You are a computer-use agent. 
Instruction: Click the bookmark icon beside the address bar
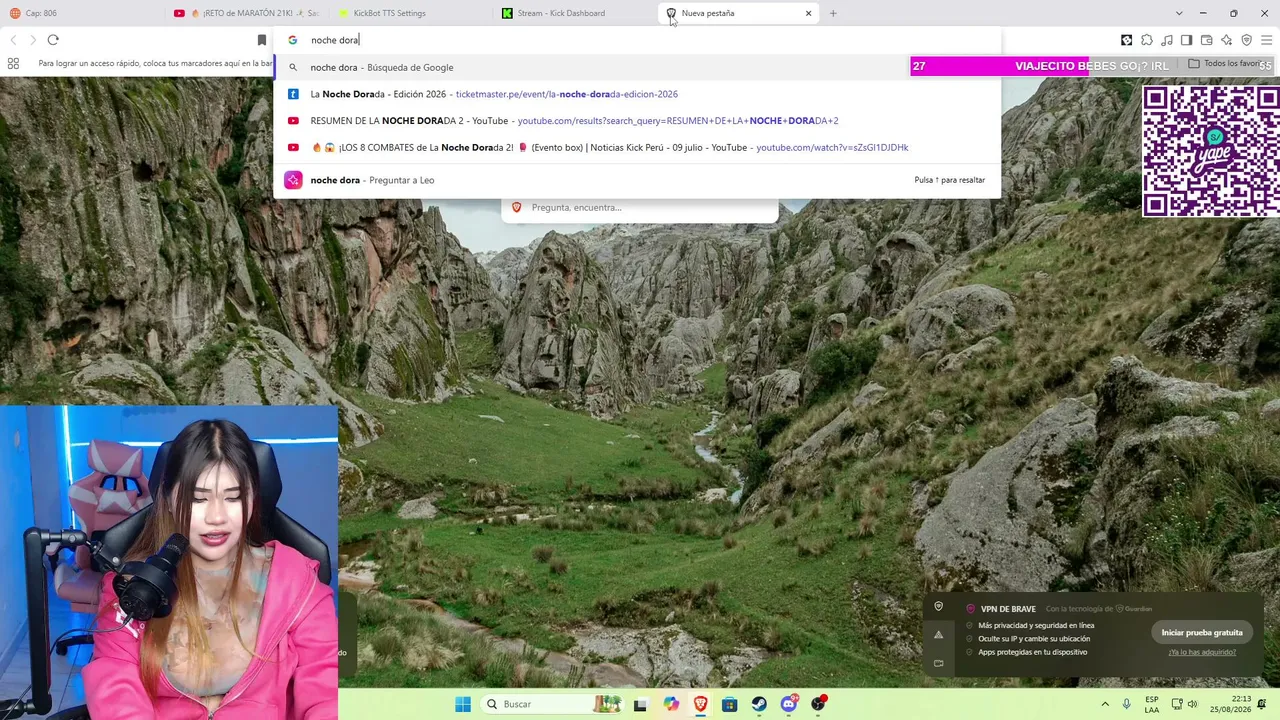tap(262, 40)
